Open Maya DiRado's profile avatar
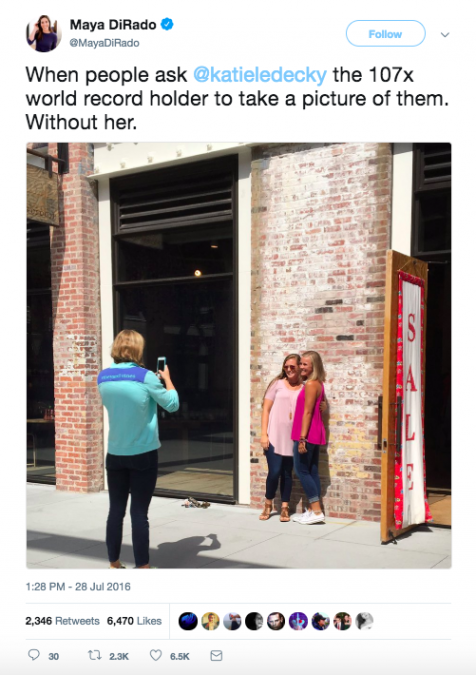The image size is (476, 675). pyautogui.click(x=42, y=34)
